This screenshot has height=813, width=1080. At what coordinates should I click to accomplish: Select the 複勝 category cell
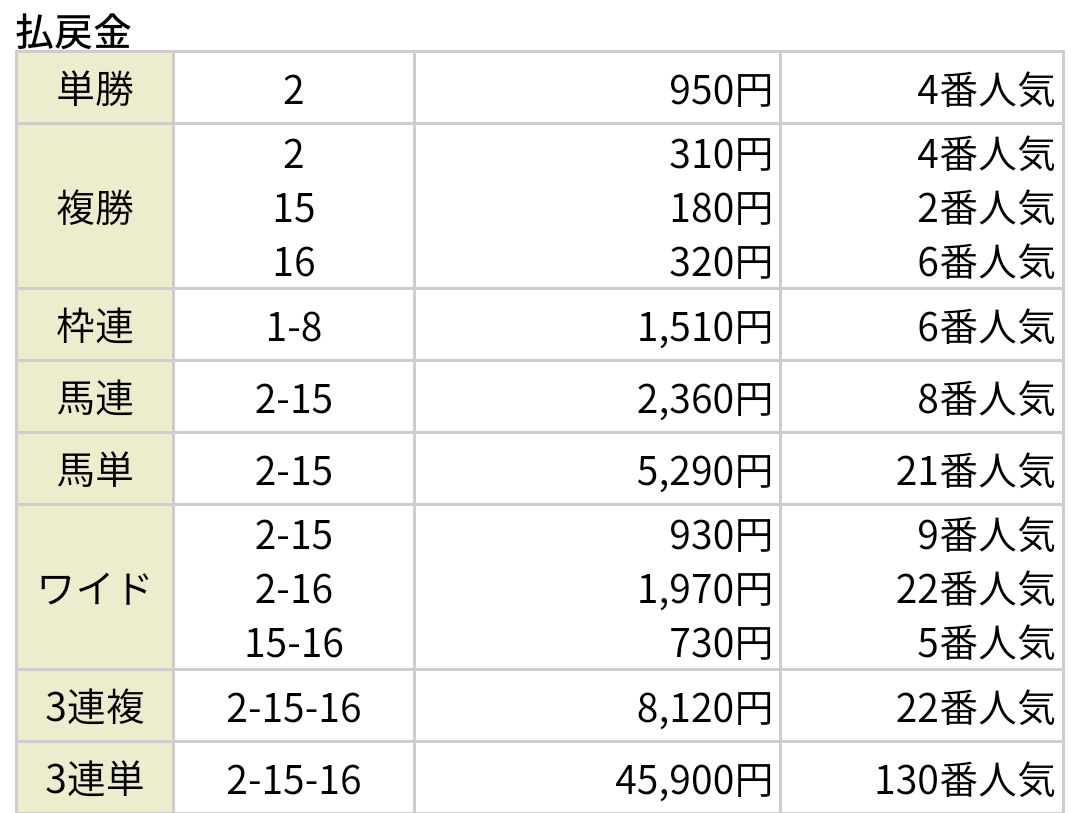tap(95, 207)
